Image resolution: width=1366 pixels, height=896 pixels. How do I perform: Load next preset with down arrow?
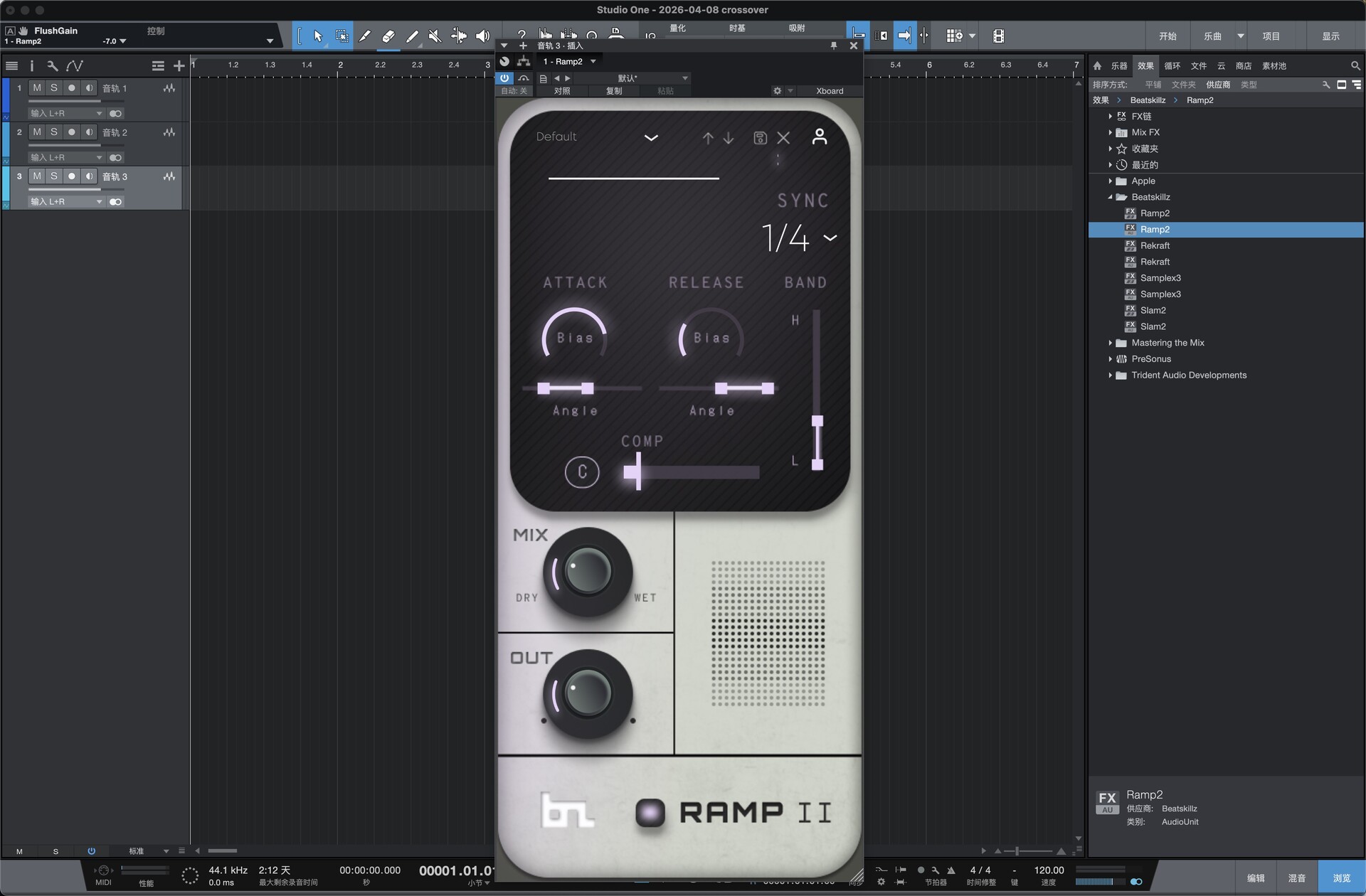coord(729,138)
